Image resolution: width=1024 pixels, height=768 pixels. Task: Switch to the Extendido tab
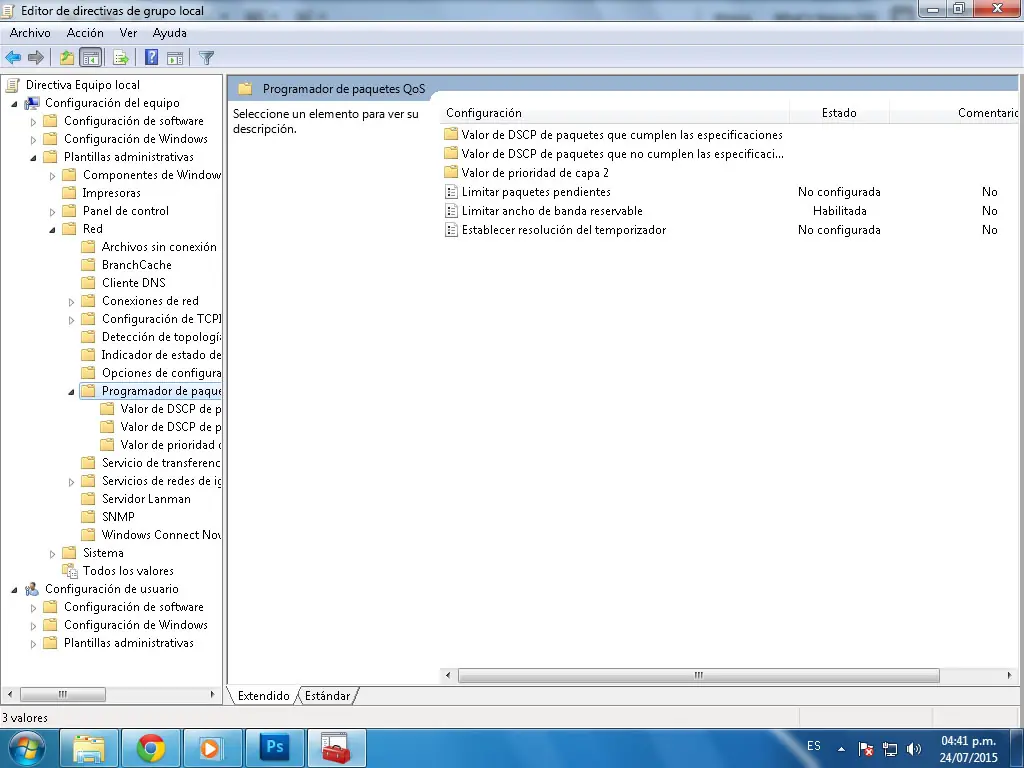[263, 696]
